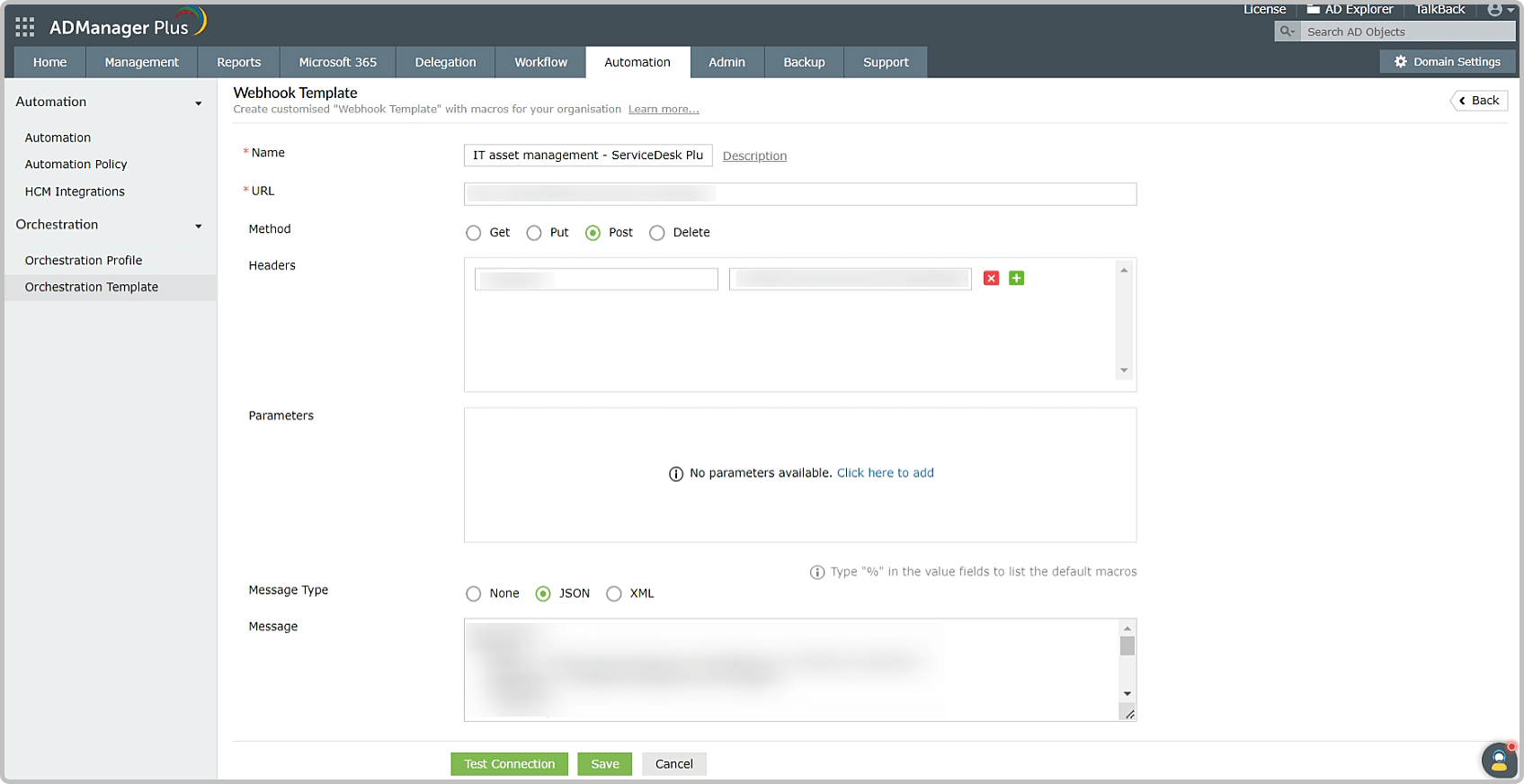The image size is (1524, 784).
Task: Select the Get method radio button
Action: click(x=474, y=233)
